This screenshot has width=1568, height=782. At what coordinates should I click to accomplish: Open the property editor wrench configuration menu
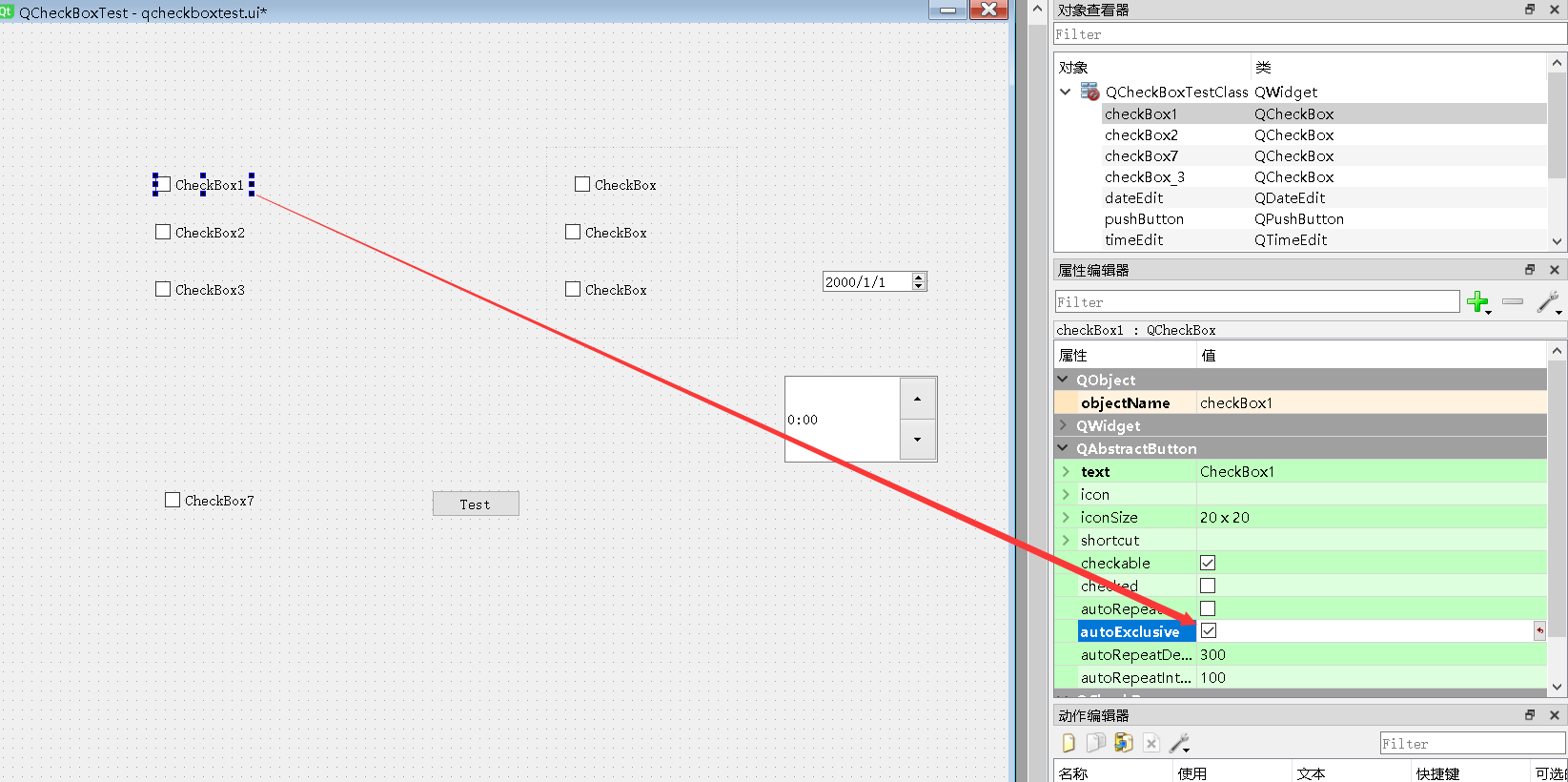[x=1549, y=302]
